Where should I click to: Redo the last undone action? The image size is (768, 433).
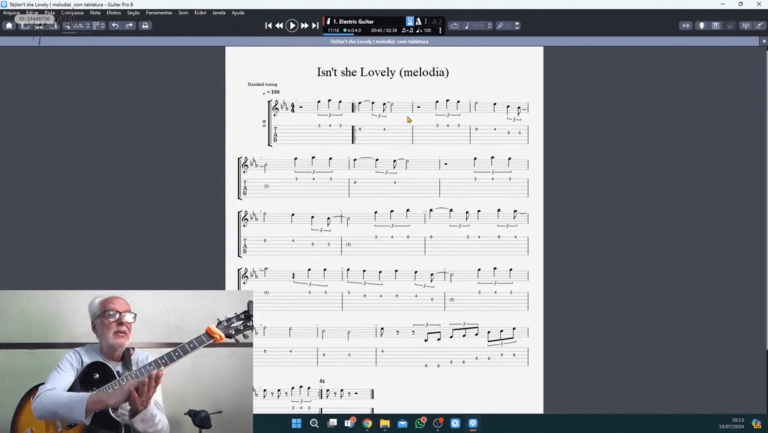(x=129, y=25)
